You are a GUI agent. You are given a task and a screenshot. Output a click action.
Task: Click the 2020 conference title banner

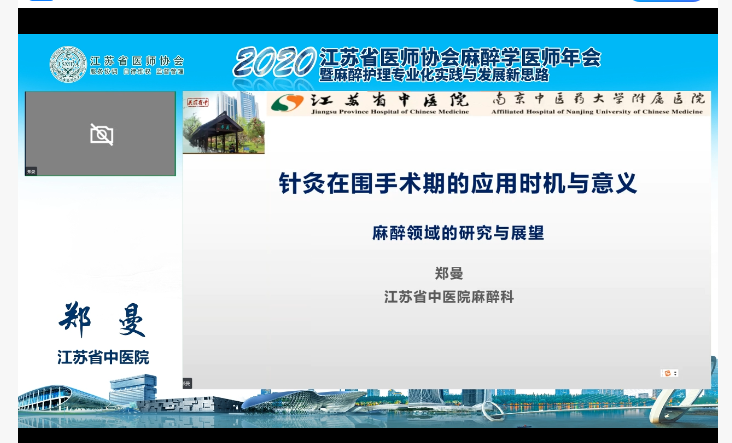click(417, 63)
